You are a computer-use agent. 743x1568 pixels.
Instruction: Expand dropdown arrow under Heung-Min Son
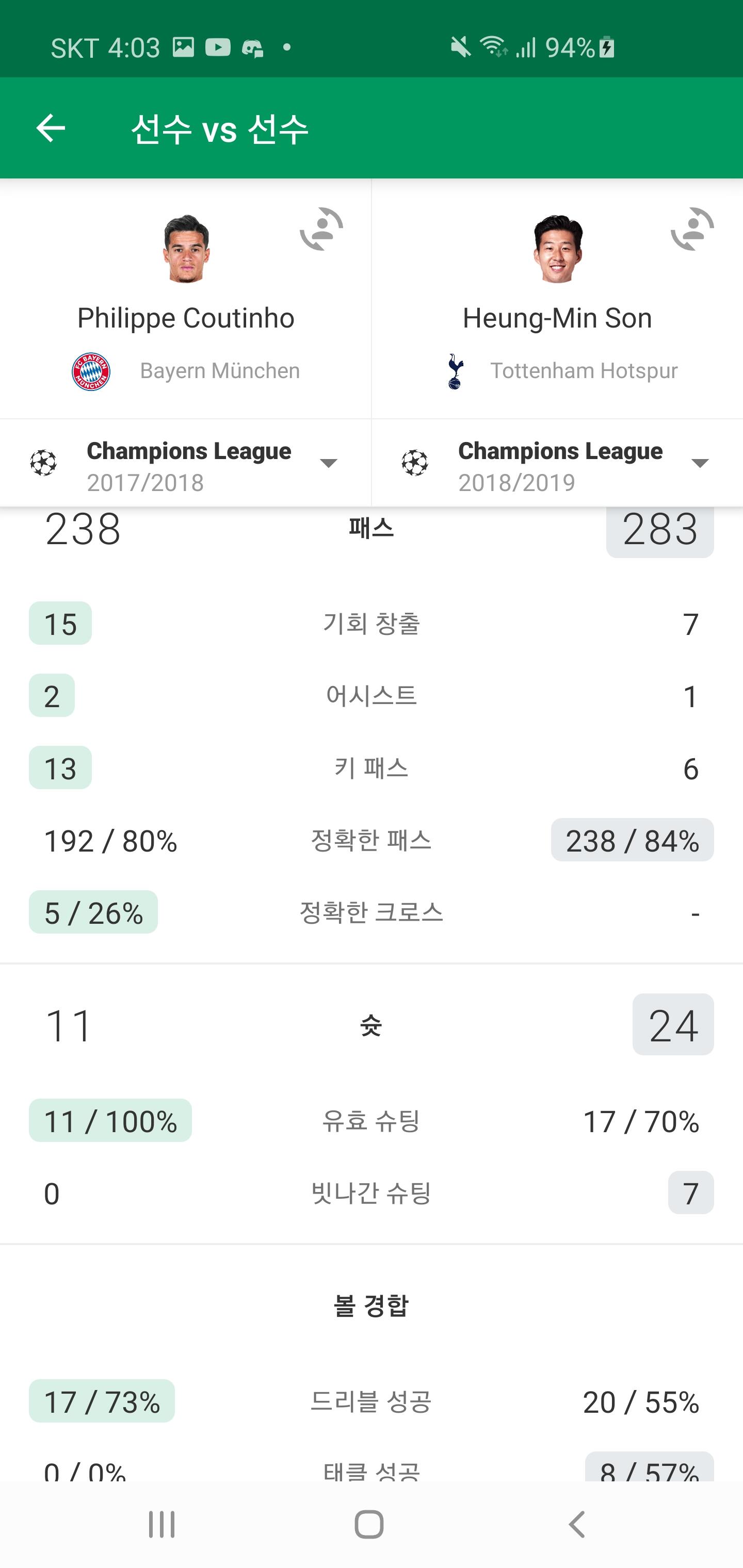700,464
